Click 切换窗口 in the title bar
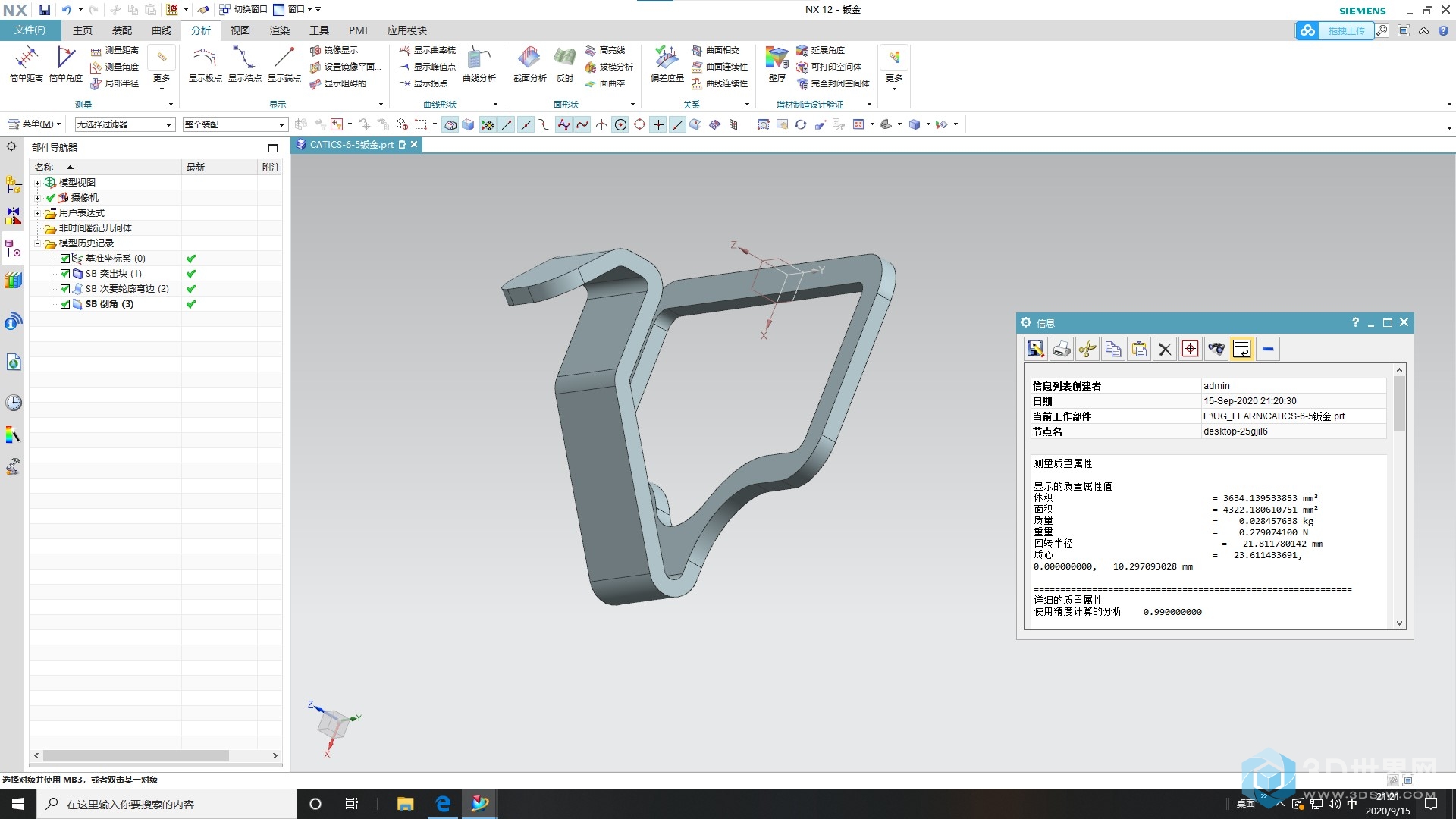 point(243,10)
